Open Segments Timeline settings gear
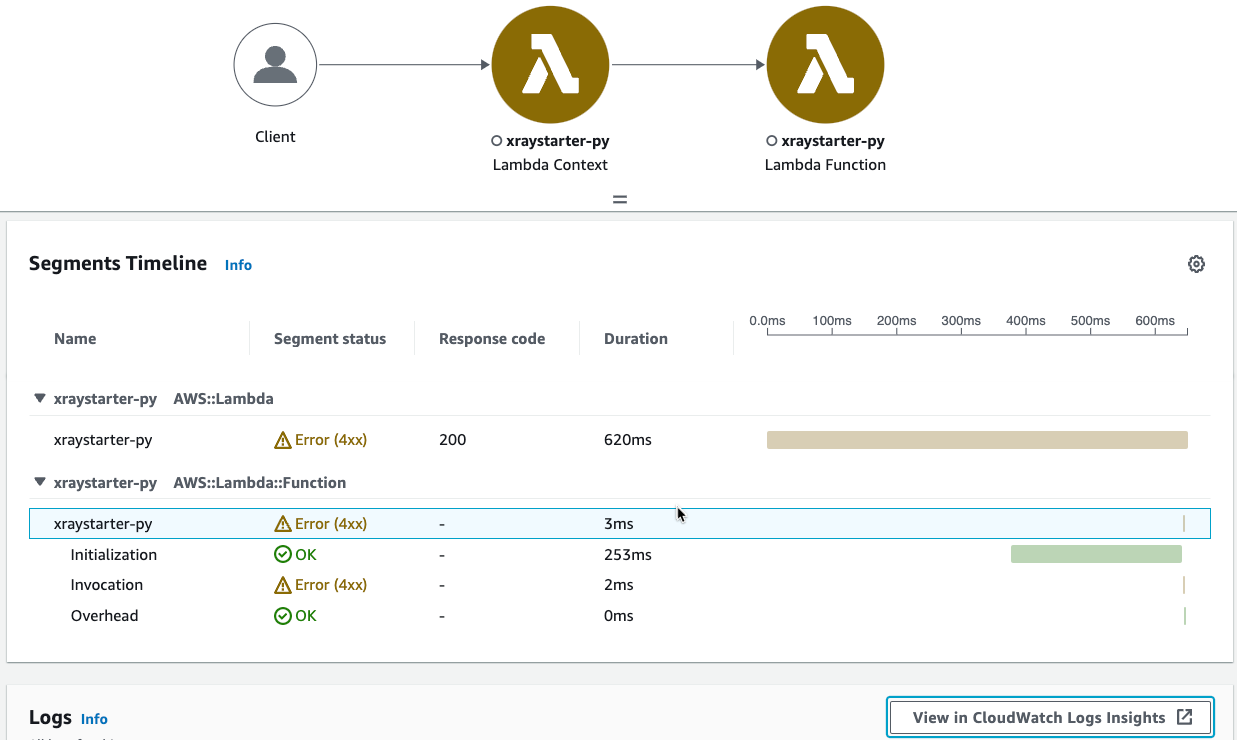Image resolution: width=1237 pixels, height=740 pixels. [x=1196, y=264]
